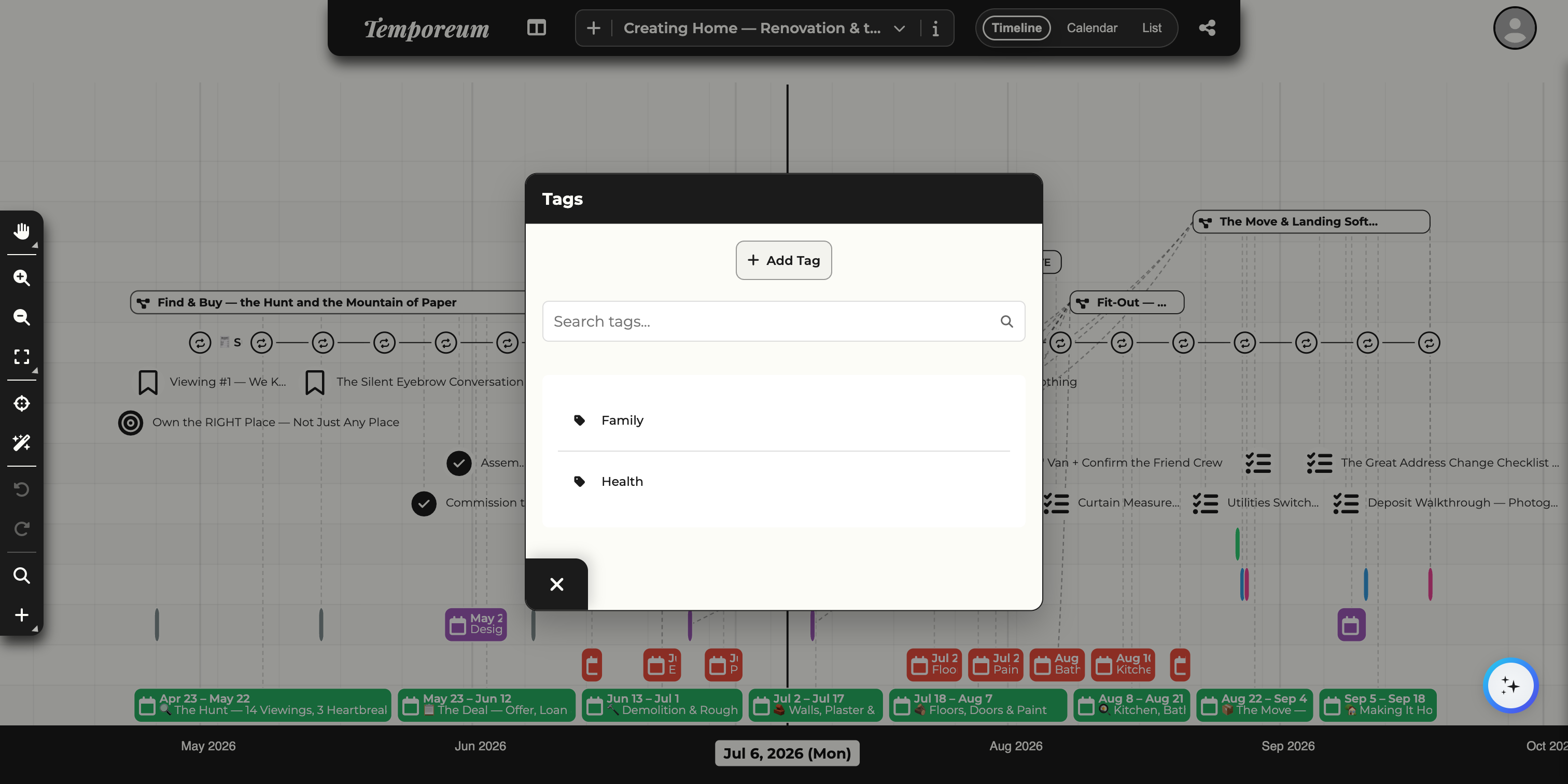1568x784 pixels.
Task: Click the Add Tag button
Action: (783, 260)
